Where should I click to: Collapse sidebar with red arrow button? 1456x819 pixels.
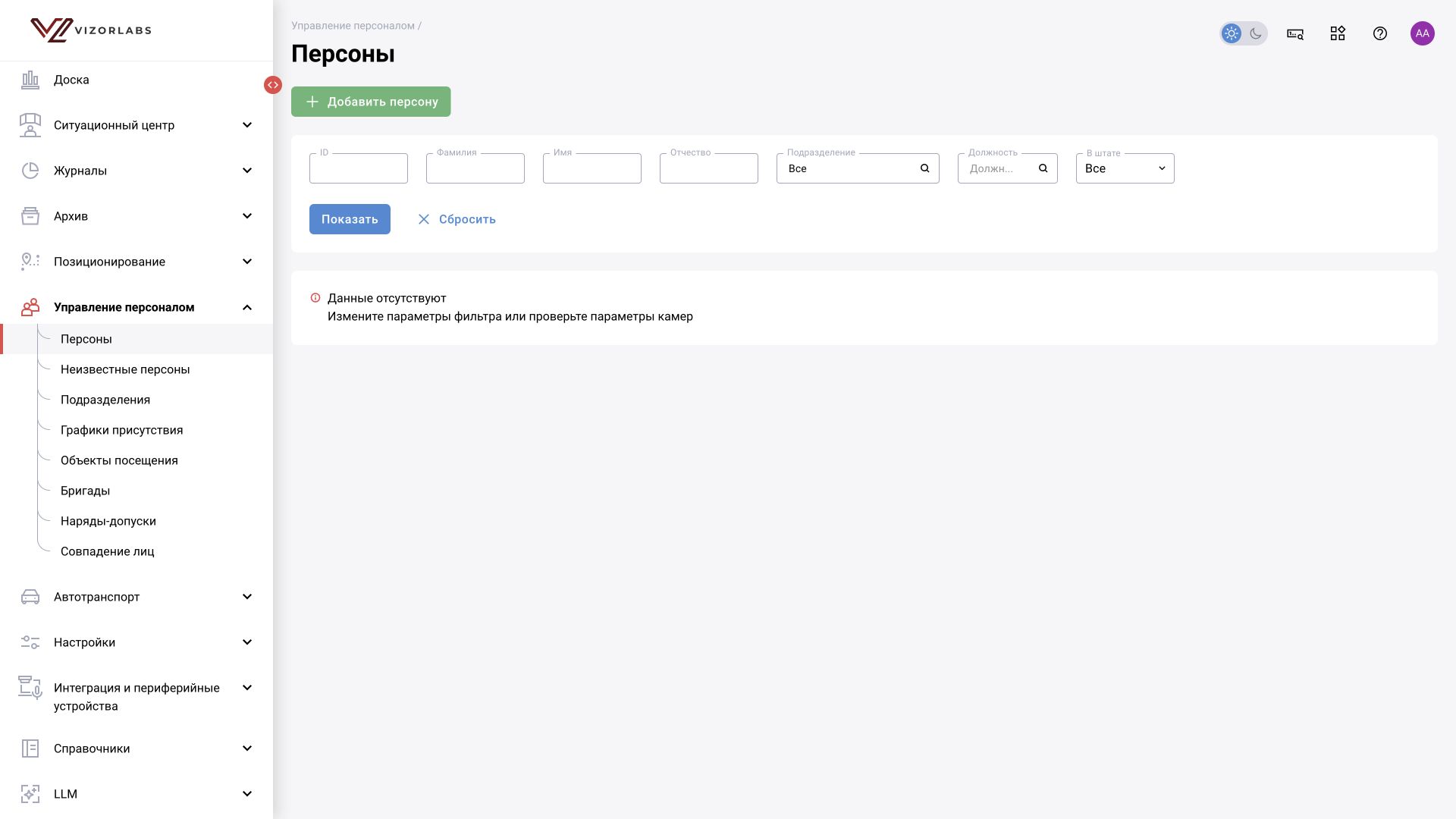point(273,85)
